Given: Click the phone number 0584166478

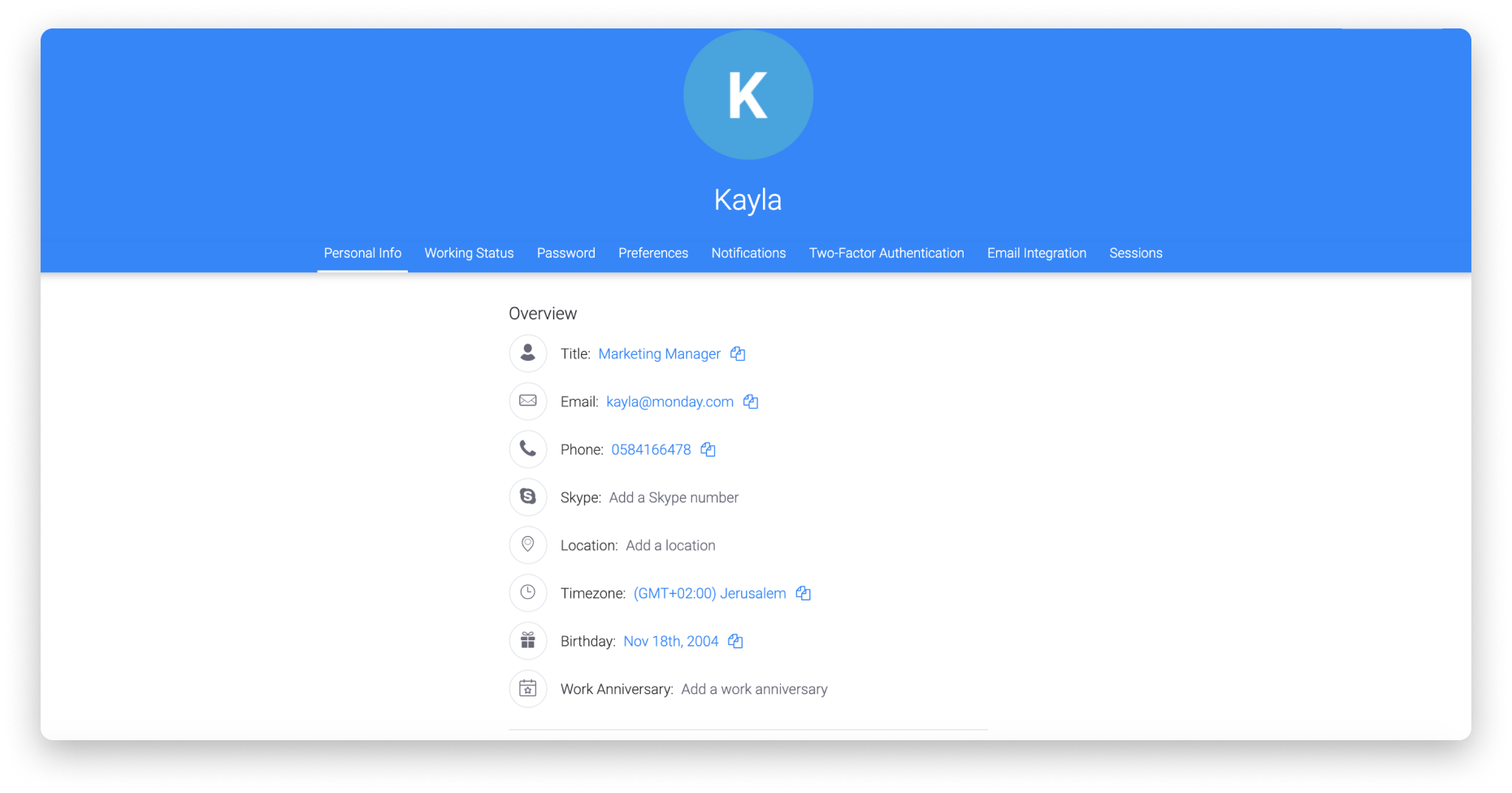Looking at the screenshot, I should 651,449.
